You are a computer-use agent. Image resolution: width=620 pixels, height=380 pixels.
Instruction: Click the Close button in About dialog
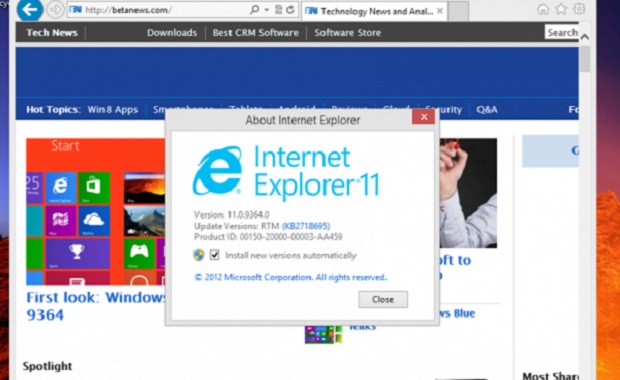pyautogui.click(x=383, y=299)
